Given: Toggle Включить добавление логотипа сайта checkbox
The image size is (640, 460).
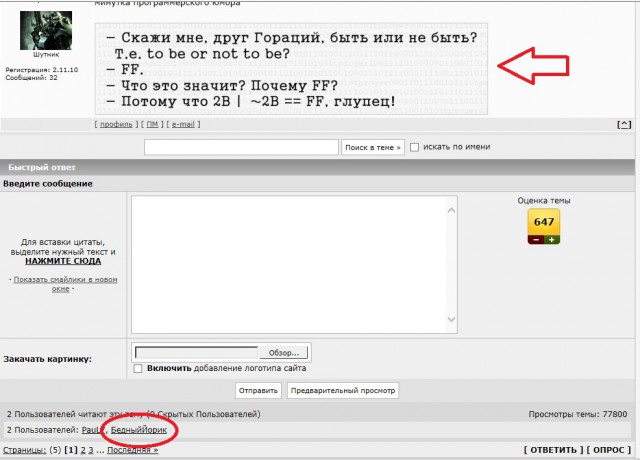Looking at the screenshot, I should click(x=138, y=369).
